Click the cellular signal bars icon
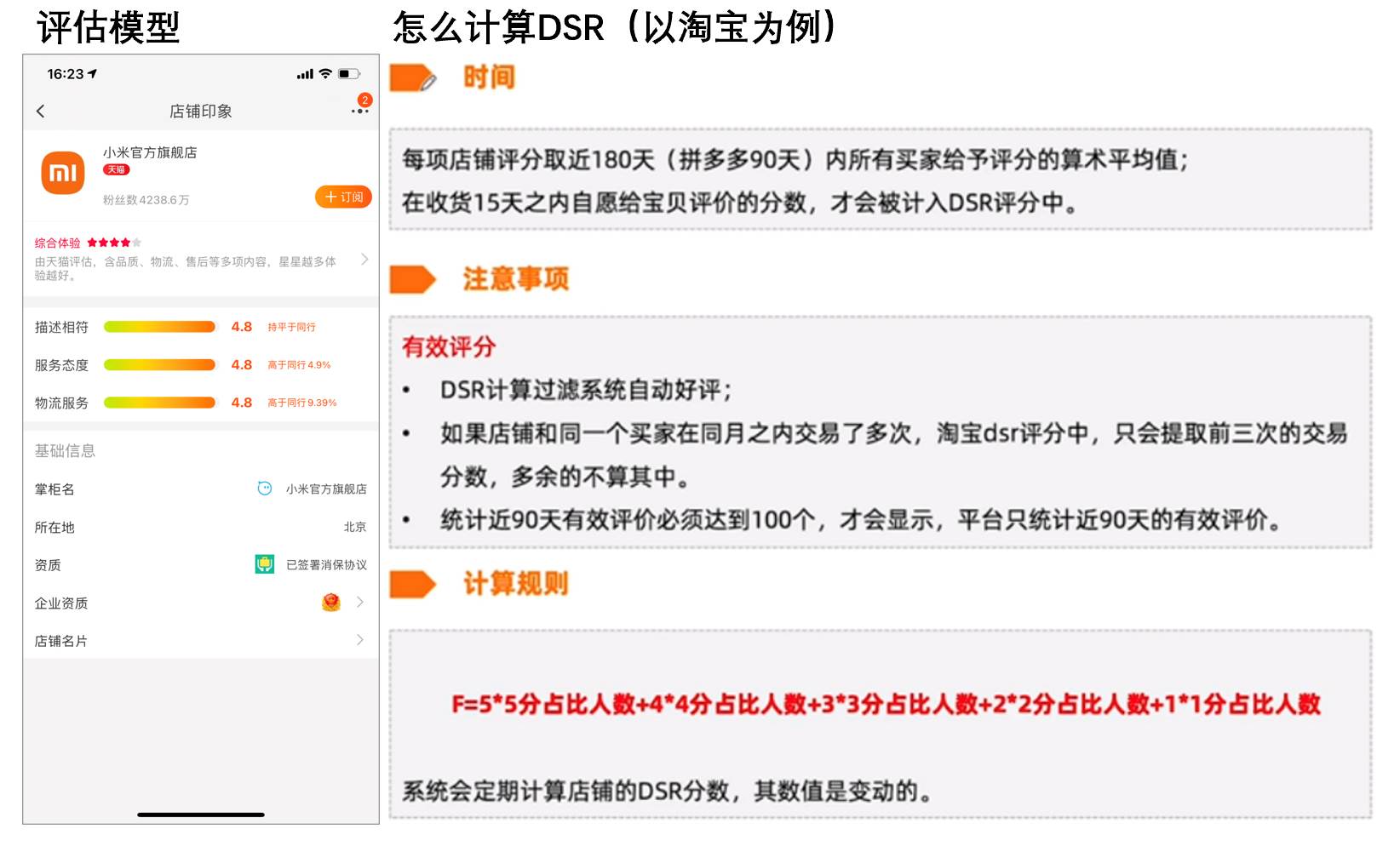 pos(305,75)
